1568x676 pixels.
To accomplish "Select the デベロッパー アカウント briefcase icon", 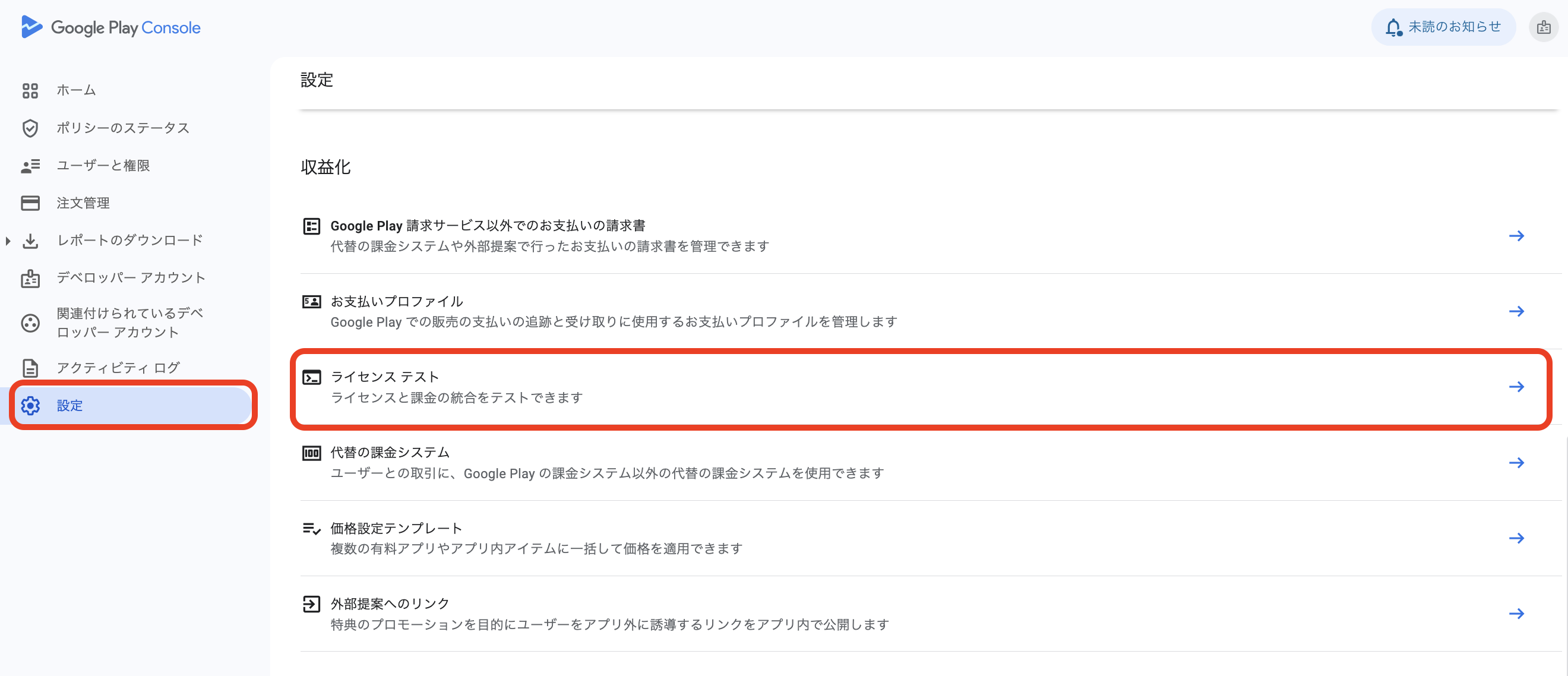I will click(x=30, y=278).
